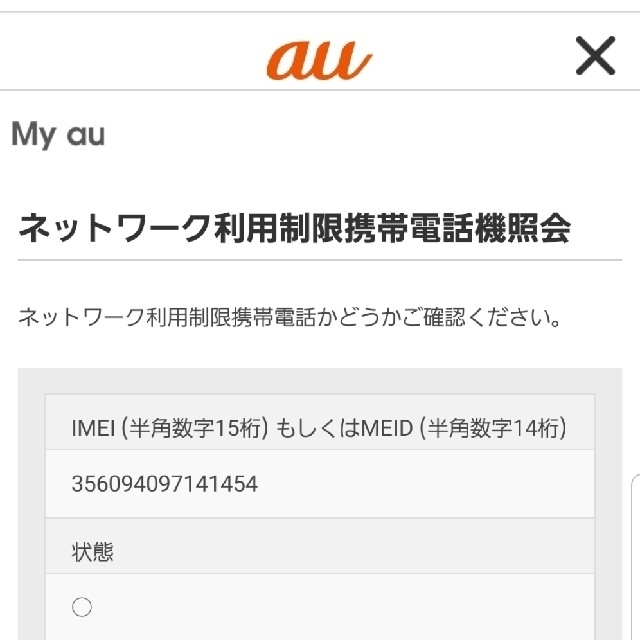This screenshot has width=640, height=640.
Task: Click the orange au logo
Action: pos(319,60)
